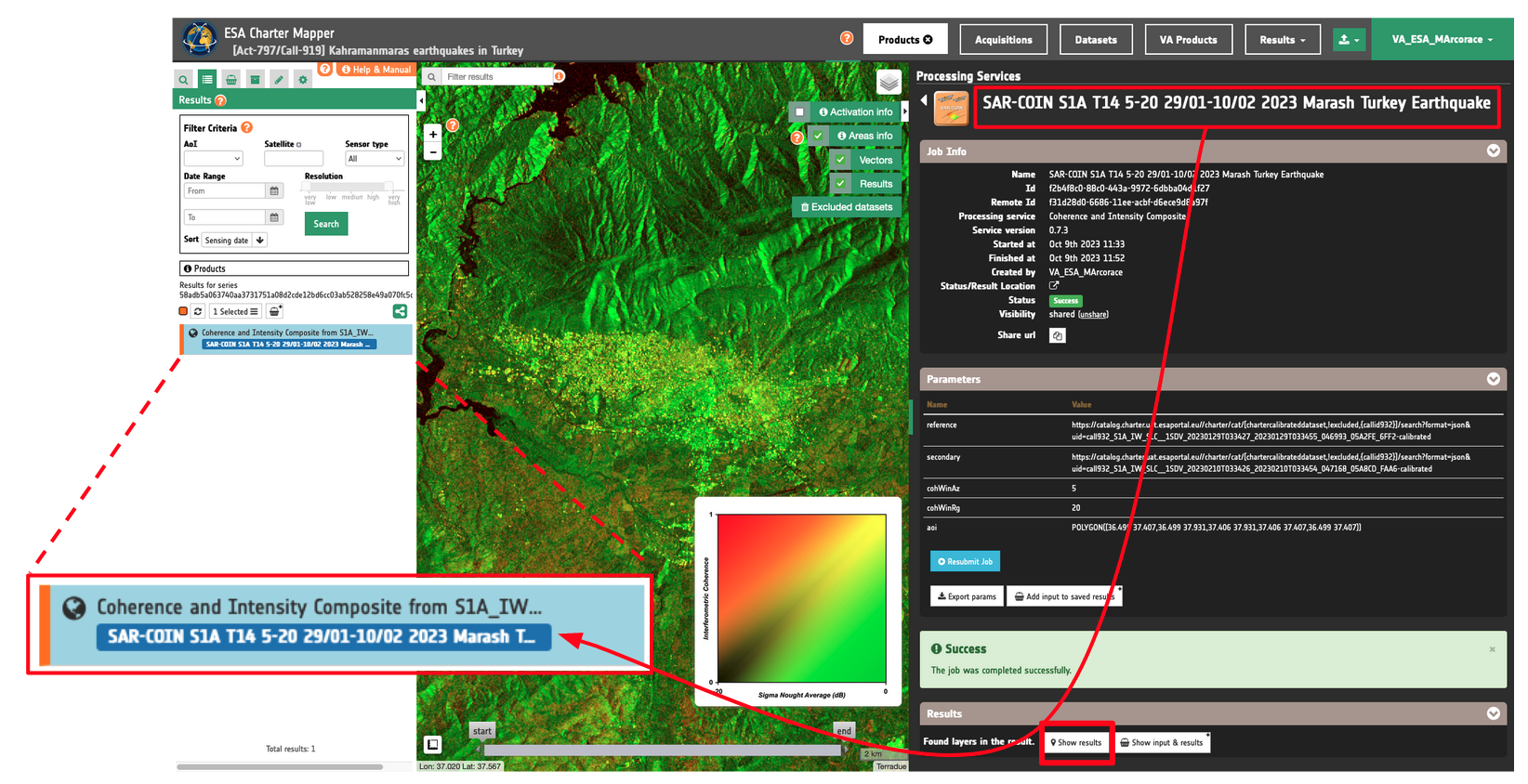
Task: Click the timeline bar between start and end
Action: pos(663,749)
